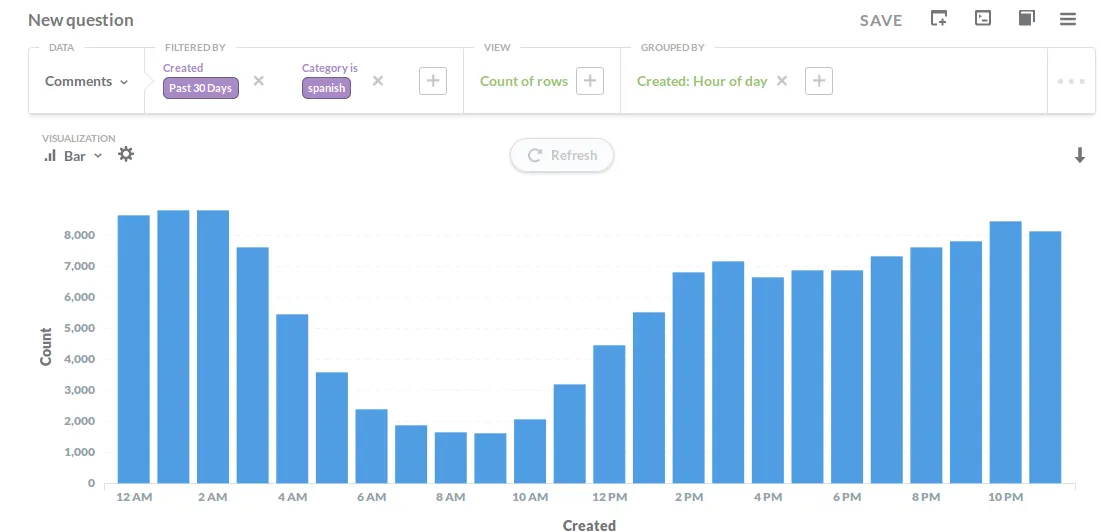Screen dimensions: 1101x532
Task: Select the 2 PM bar in chart
Action: coord(689,378)
